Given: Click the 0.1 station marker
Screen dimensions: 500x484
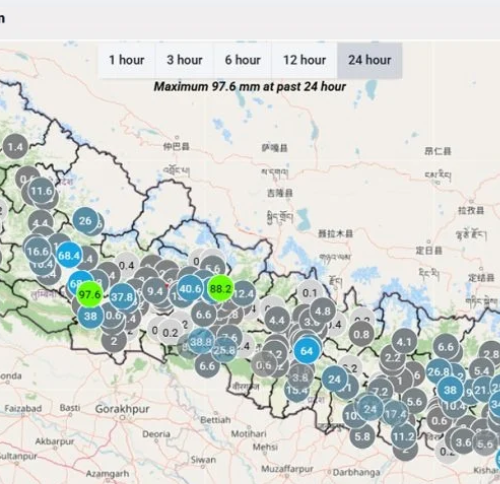Looking at the screenshot, I should (310, 293).
